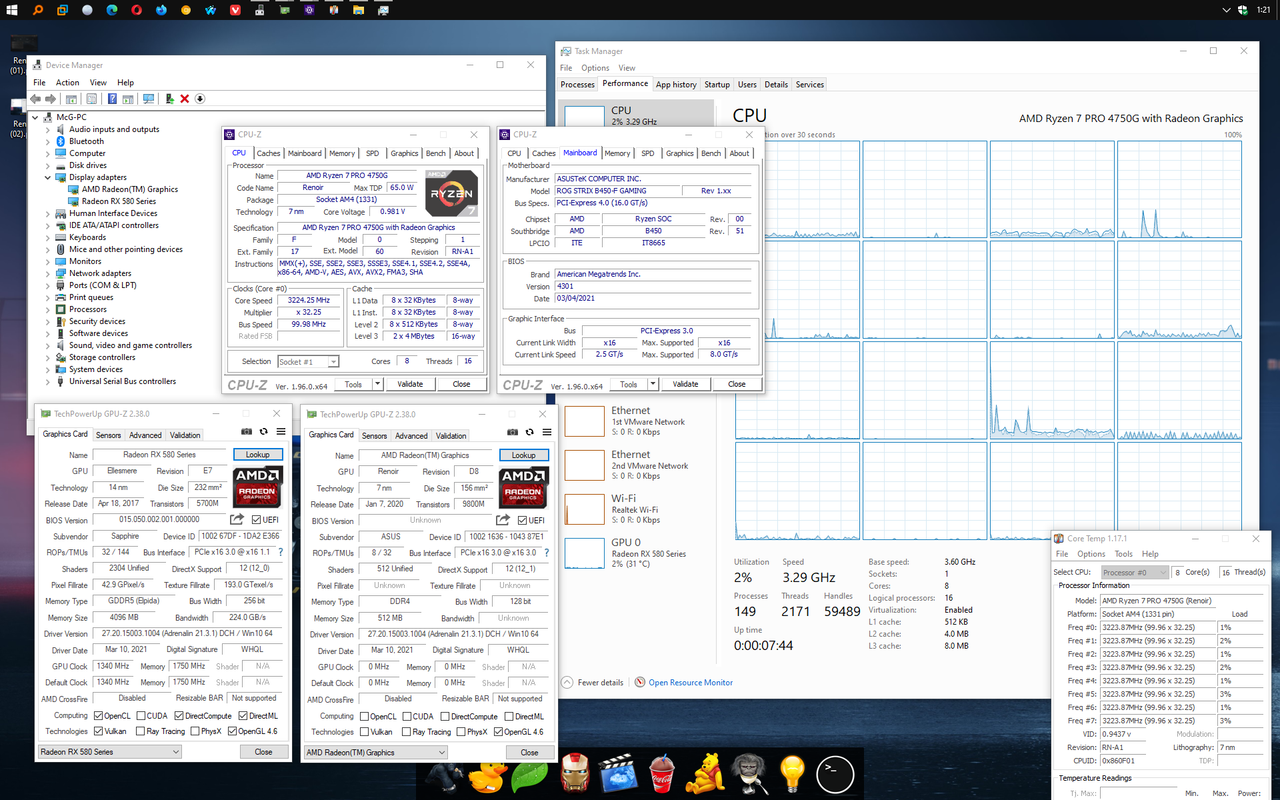
Task: Open Options menu in Core Temp
Action: point(1091,553)
